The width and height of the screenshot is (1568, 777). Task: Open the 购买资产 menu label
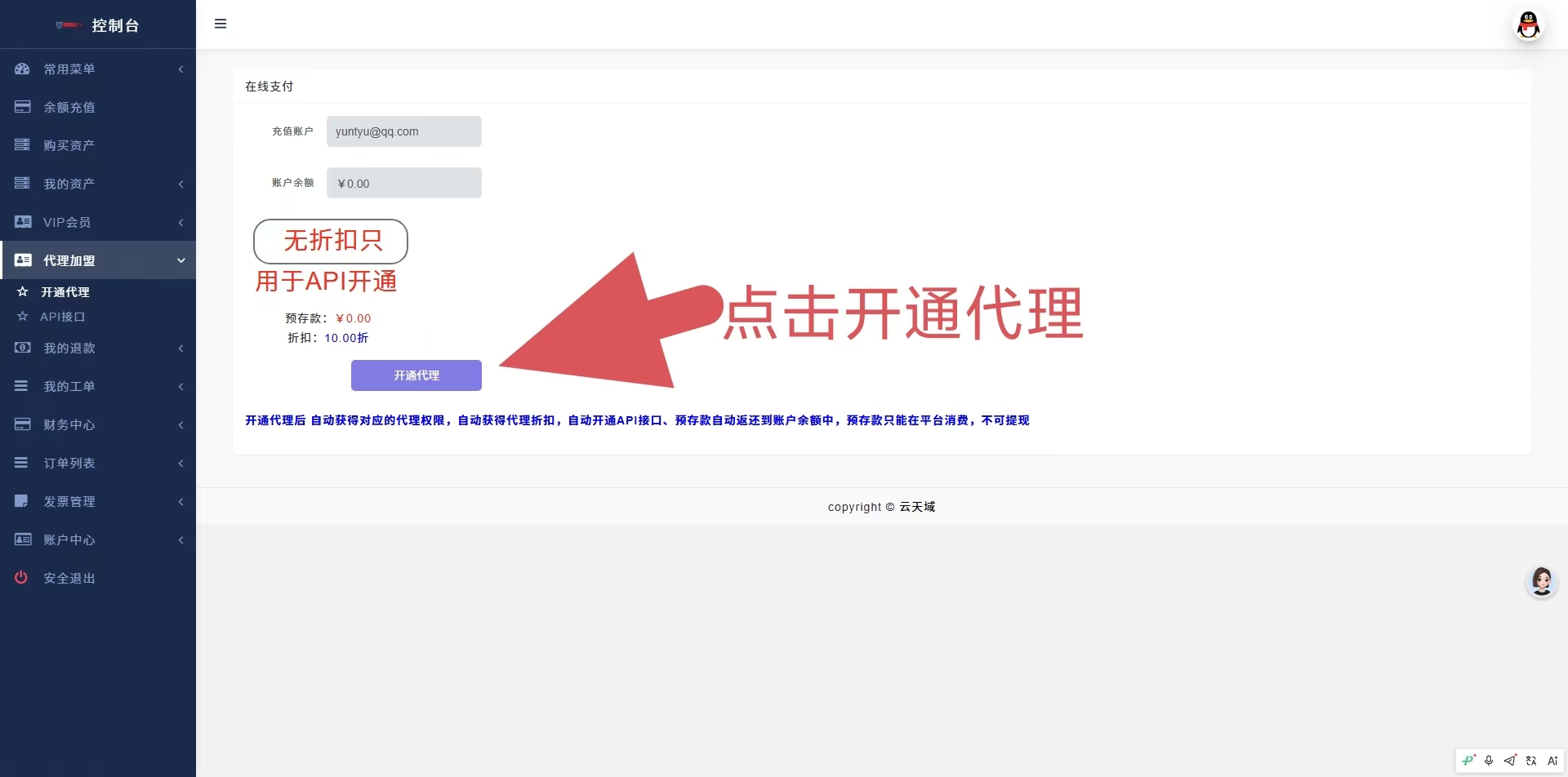[69, 145]
